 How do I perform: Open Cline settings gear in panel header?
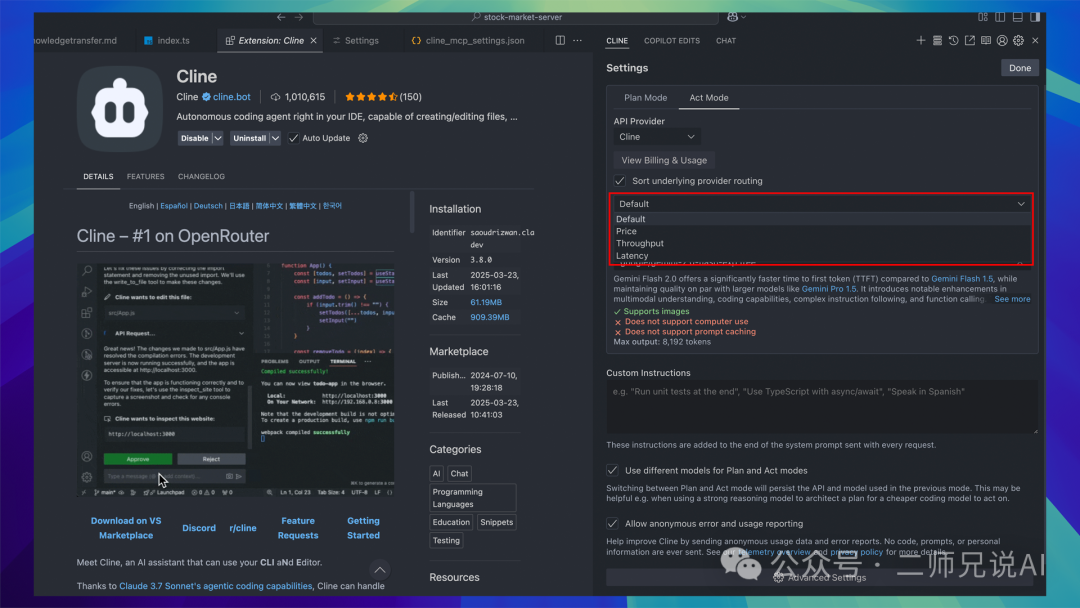pyautogui.click(x=1019, y=41)
